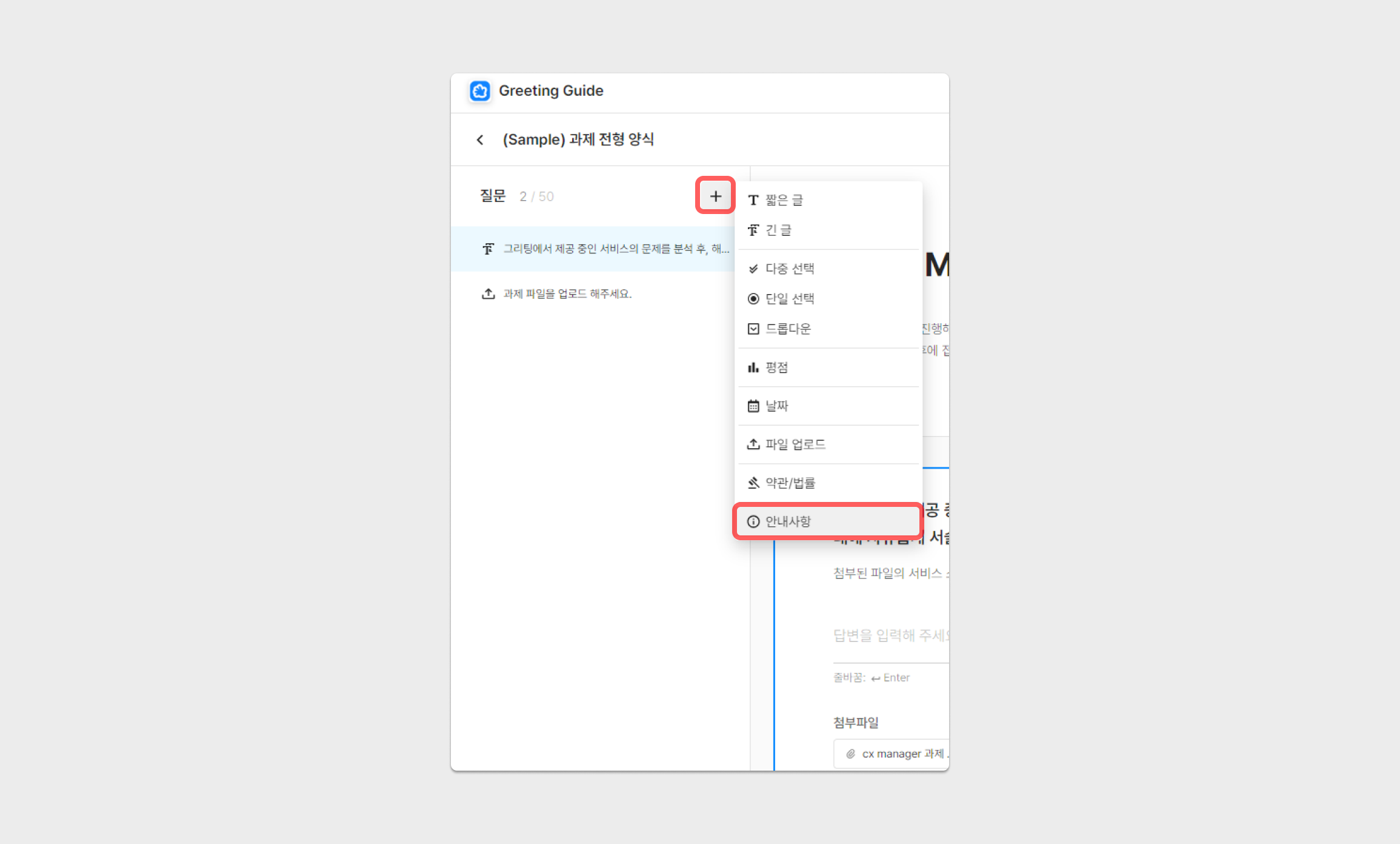Add a 약관/법률 terms question
Image resolution: width=1400 pixels, height=844 pixels.
click(x=790, y=483)
